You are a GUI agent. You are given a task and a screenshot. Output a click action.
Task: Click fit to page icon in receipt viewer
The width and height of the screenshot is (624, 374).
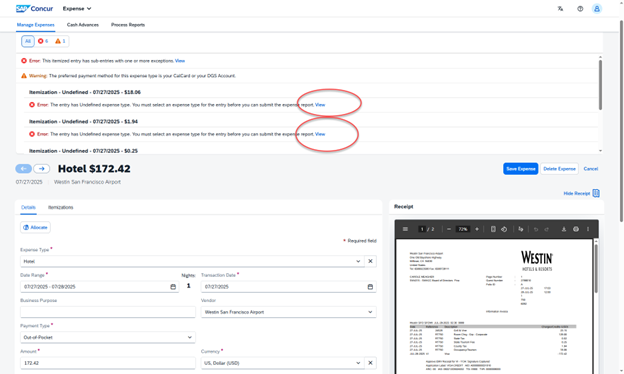click(493, 229)
